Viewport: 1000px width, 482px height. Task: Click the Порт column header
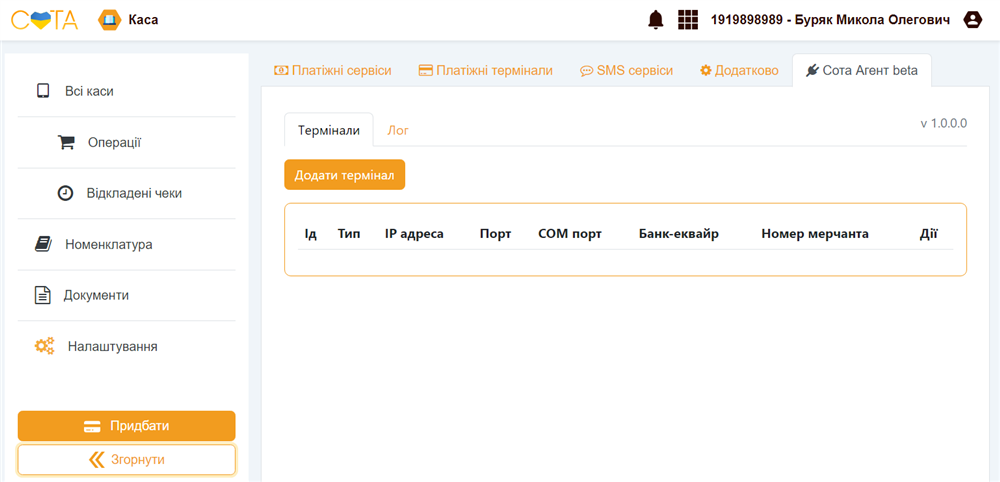click(x=496, y=234)
